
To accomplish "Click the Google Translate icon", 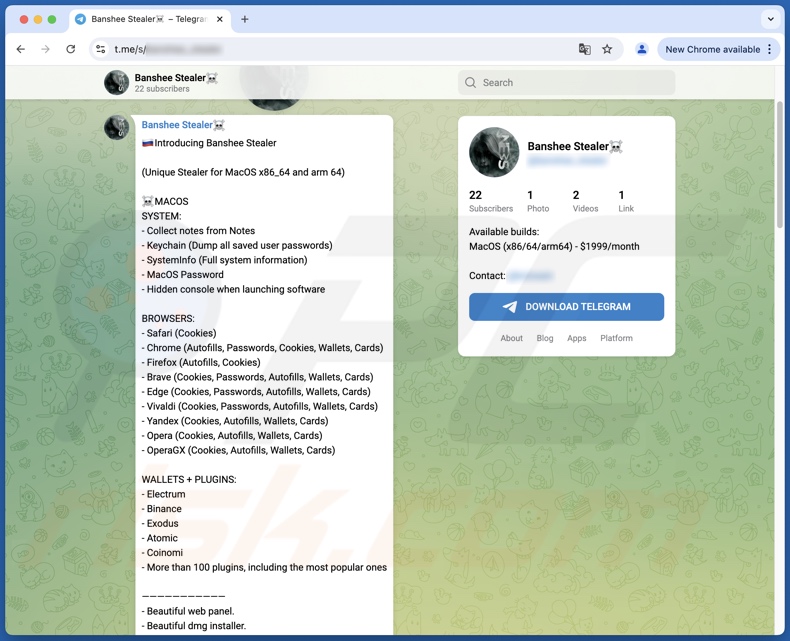I will (x=584, y=49).
